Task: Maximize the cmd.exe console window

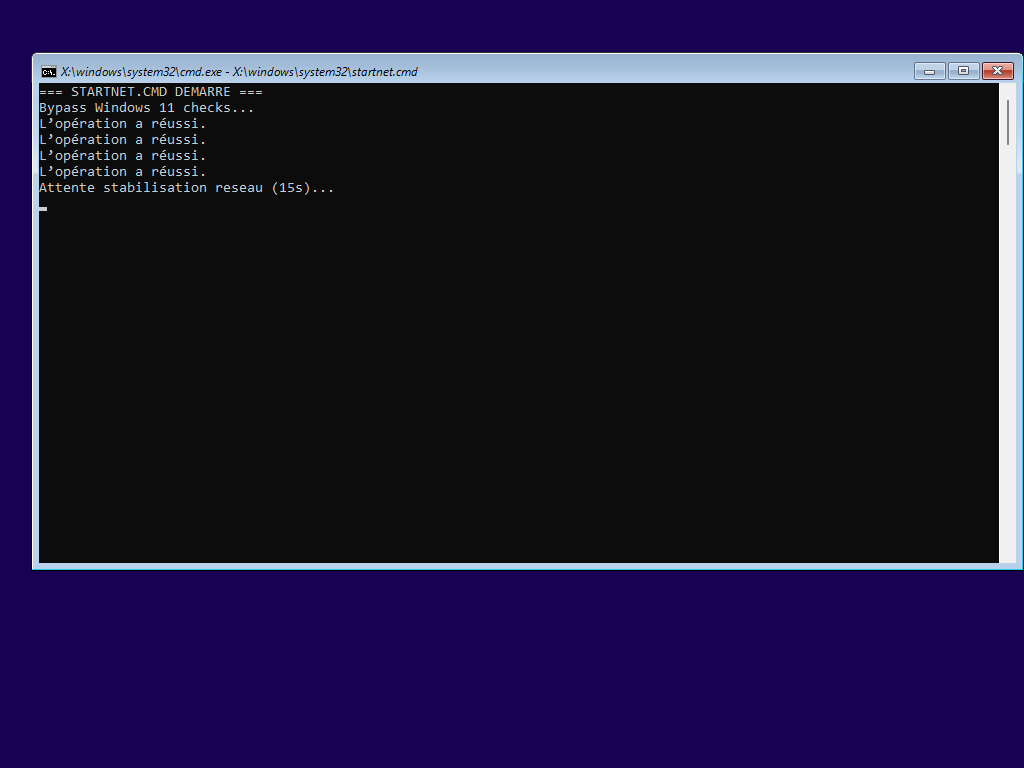Action: click(963, 71)
